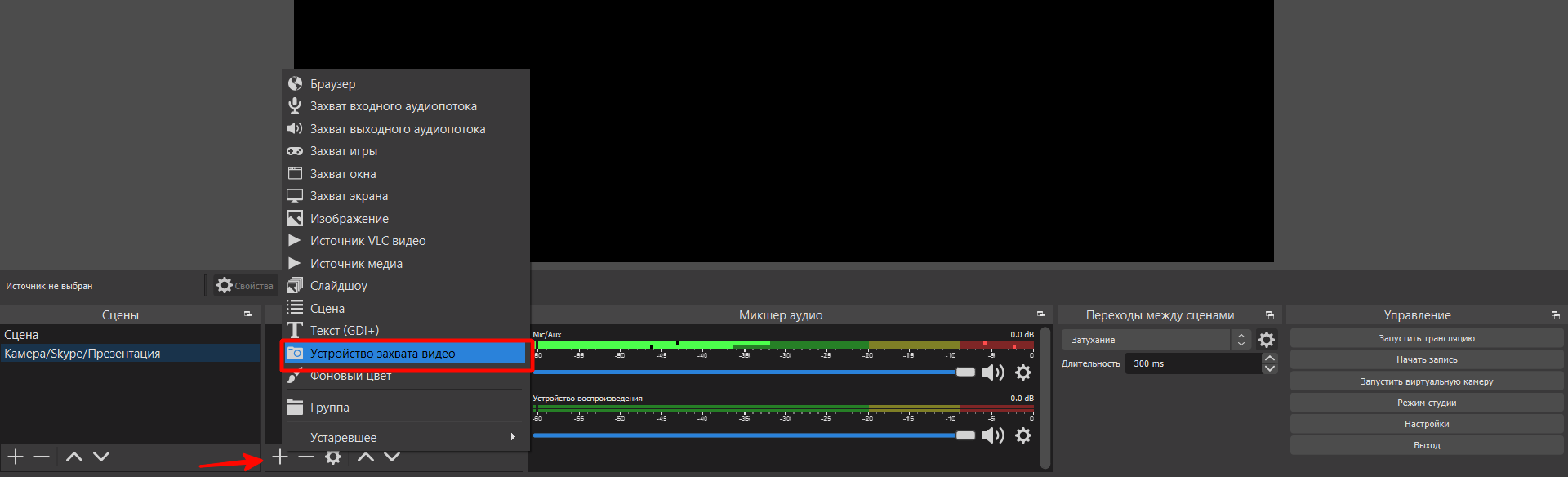Remove the selected source with the minus icon
The image size is (1568, 477).
pos(306,457)
